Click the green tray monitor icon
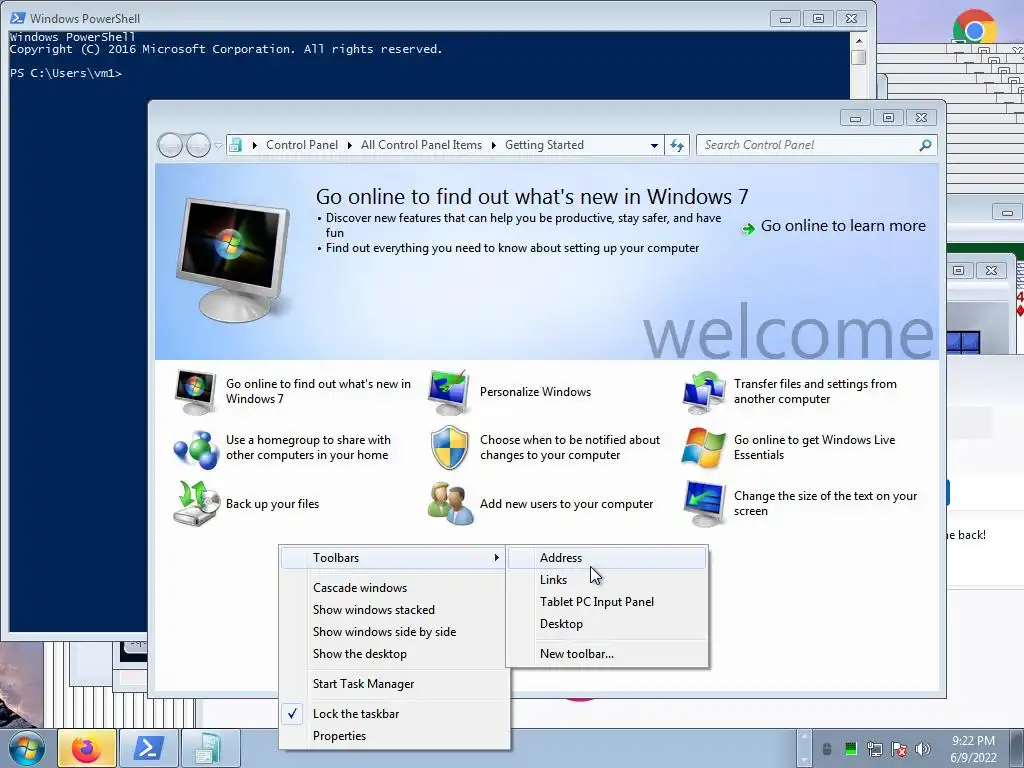This screenshot has height=768, width=1024. click(x=850, y=749)
